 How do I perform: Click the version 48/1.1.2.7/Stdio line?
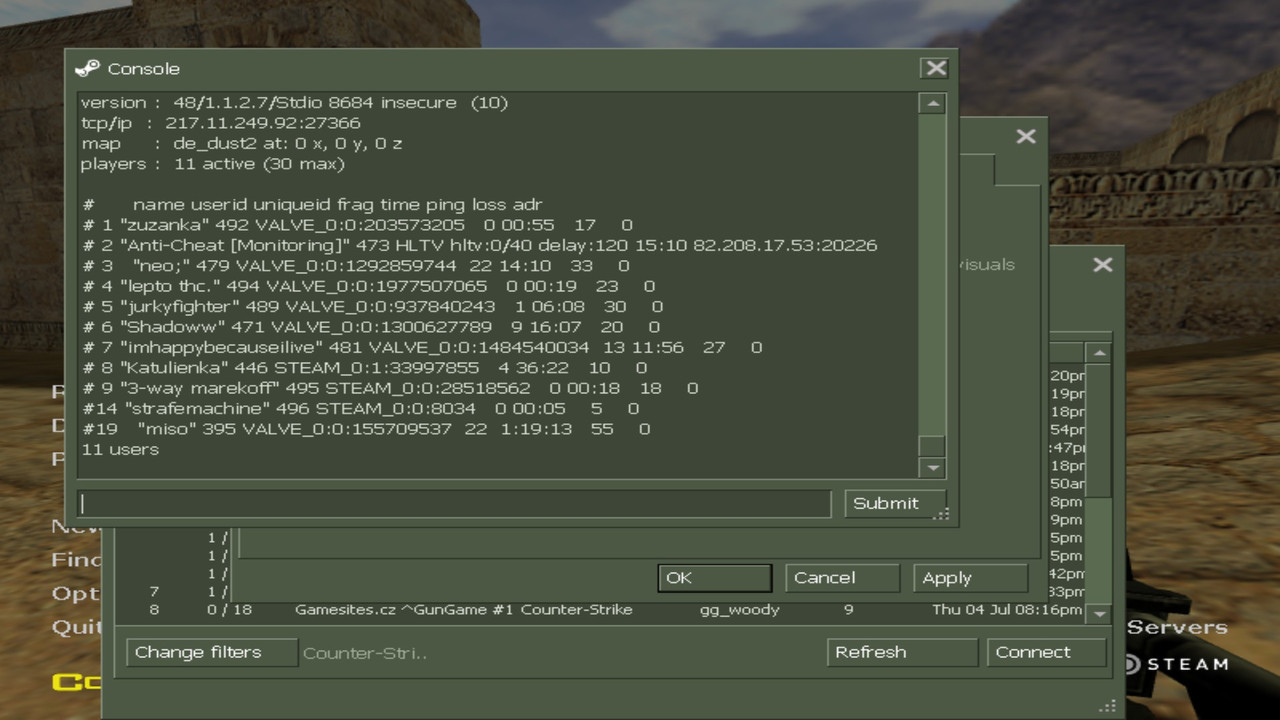click(x=294, y=102)
